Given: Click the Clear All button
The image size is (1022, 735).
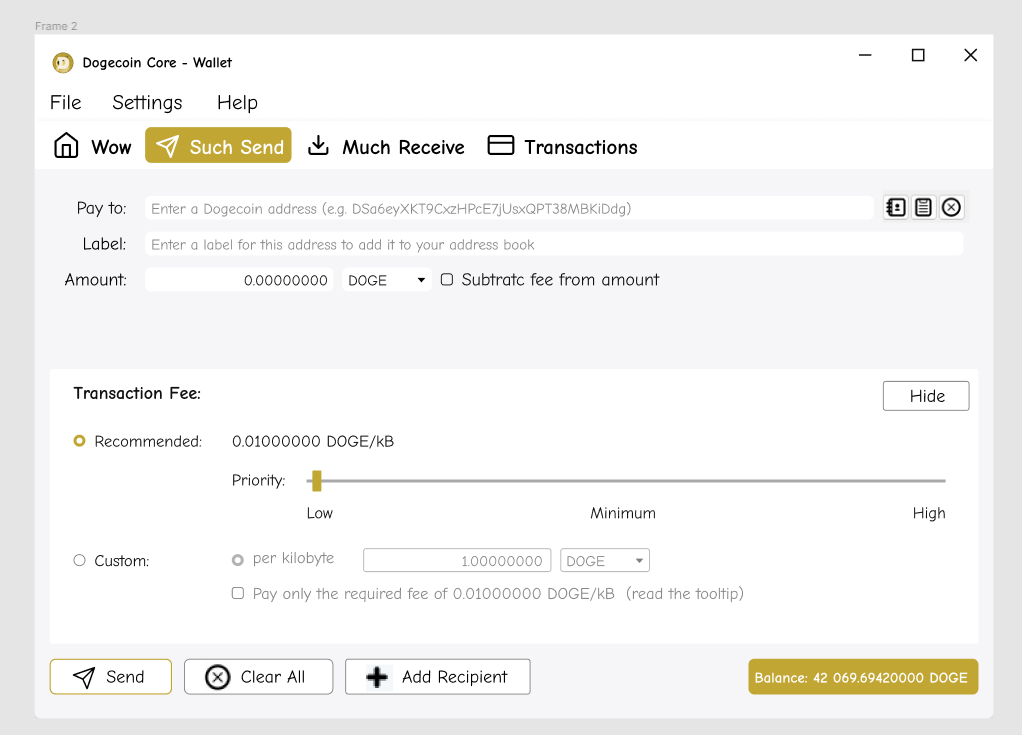Looking at the screenshot, I should coord(258,677).
